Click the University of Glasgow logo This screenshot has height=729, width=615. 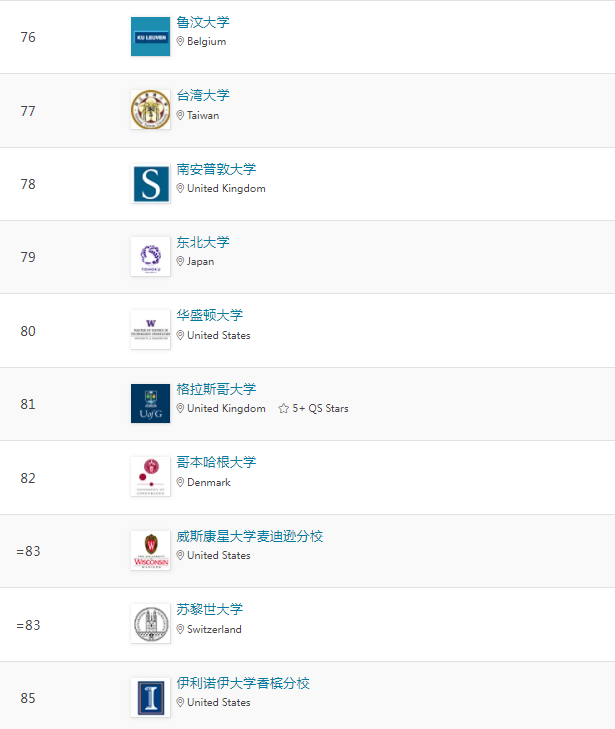(x=150, y=404)
